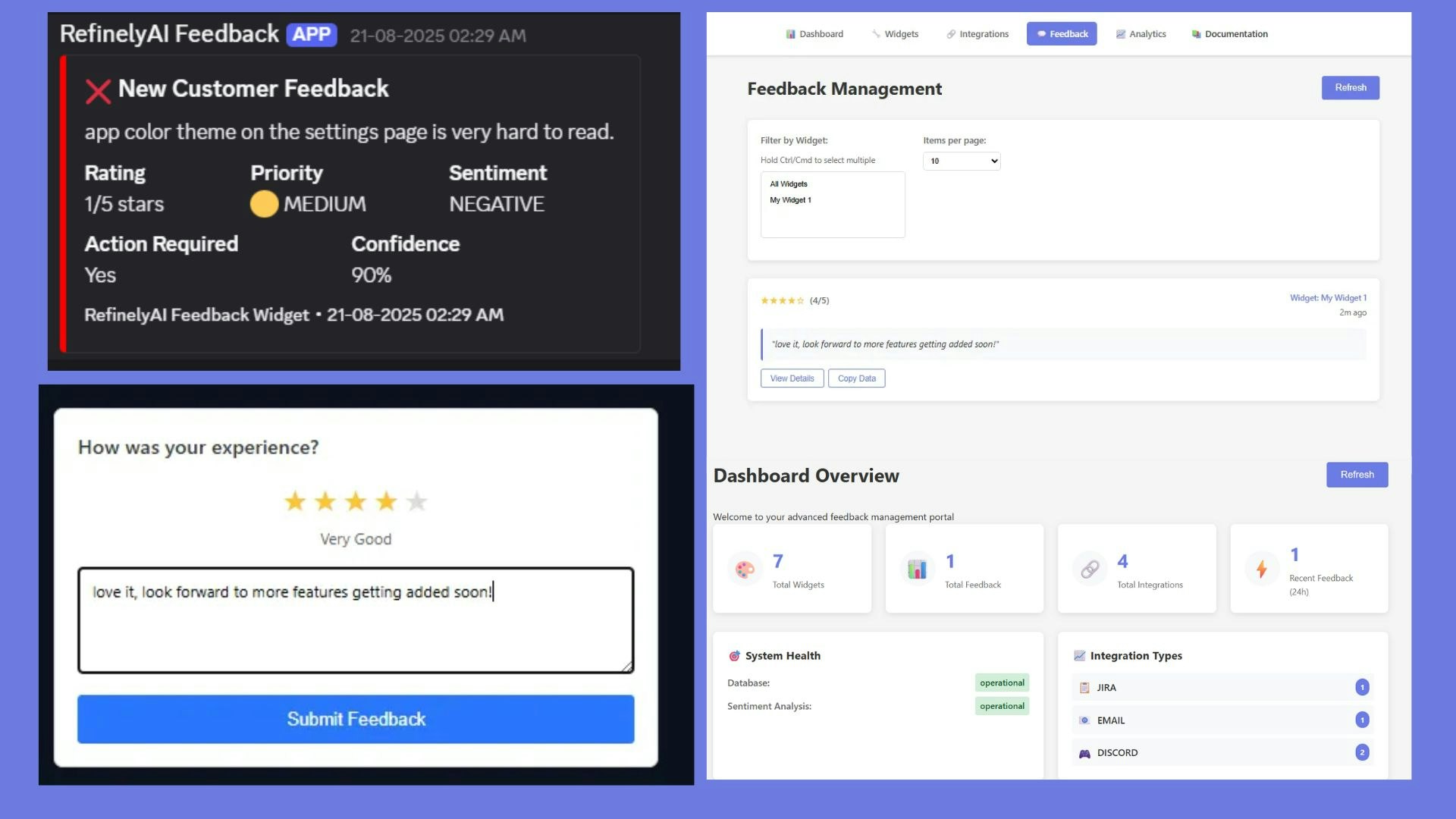Screen dimensions: 1456x819
Task: Click the JIRA integration icon
Action: tap(1084, 688)
